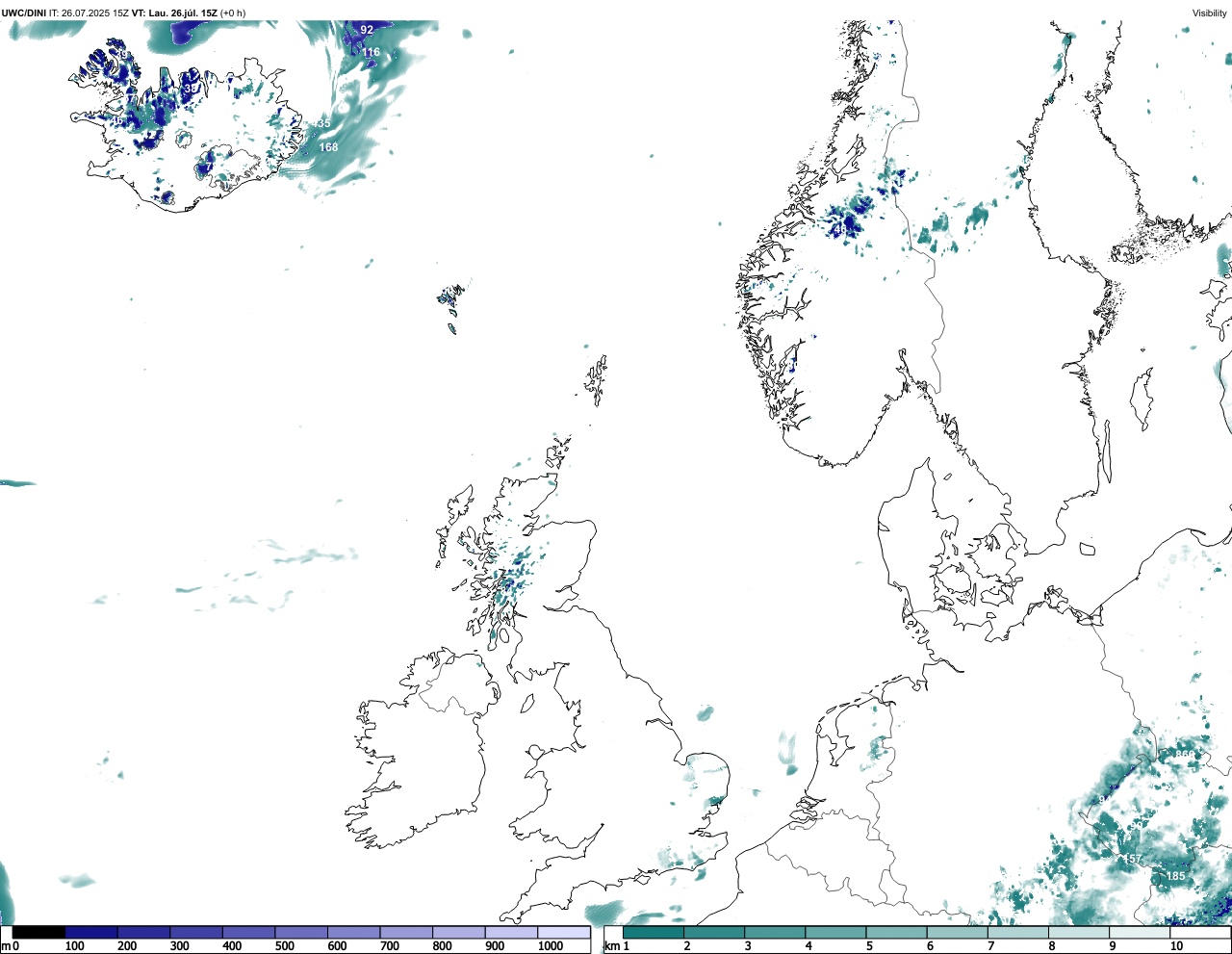Click the '8' label on the km scale
1232x954 pixels.
pos(1051,947)
